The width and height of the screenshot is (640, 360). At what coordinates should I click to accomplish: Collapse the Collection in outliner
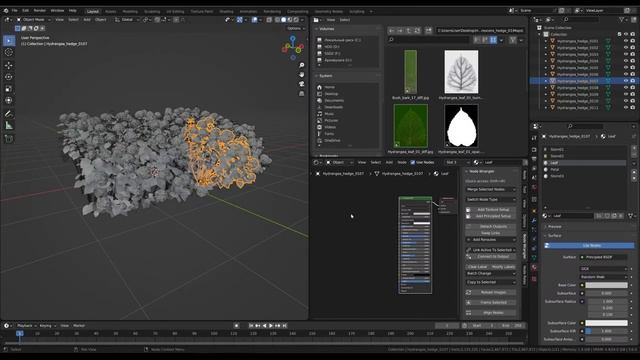pos(540,34)
